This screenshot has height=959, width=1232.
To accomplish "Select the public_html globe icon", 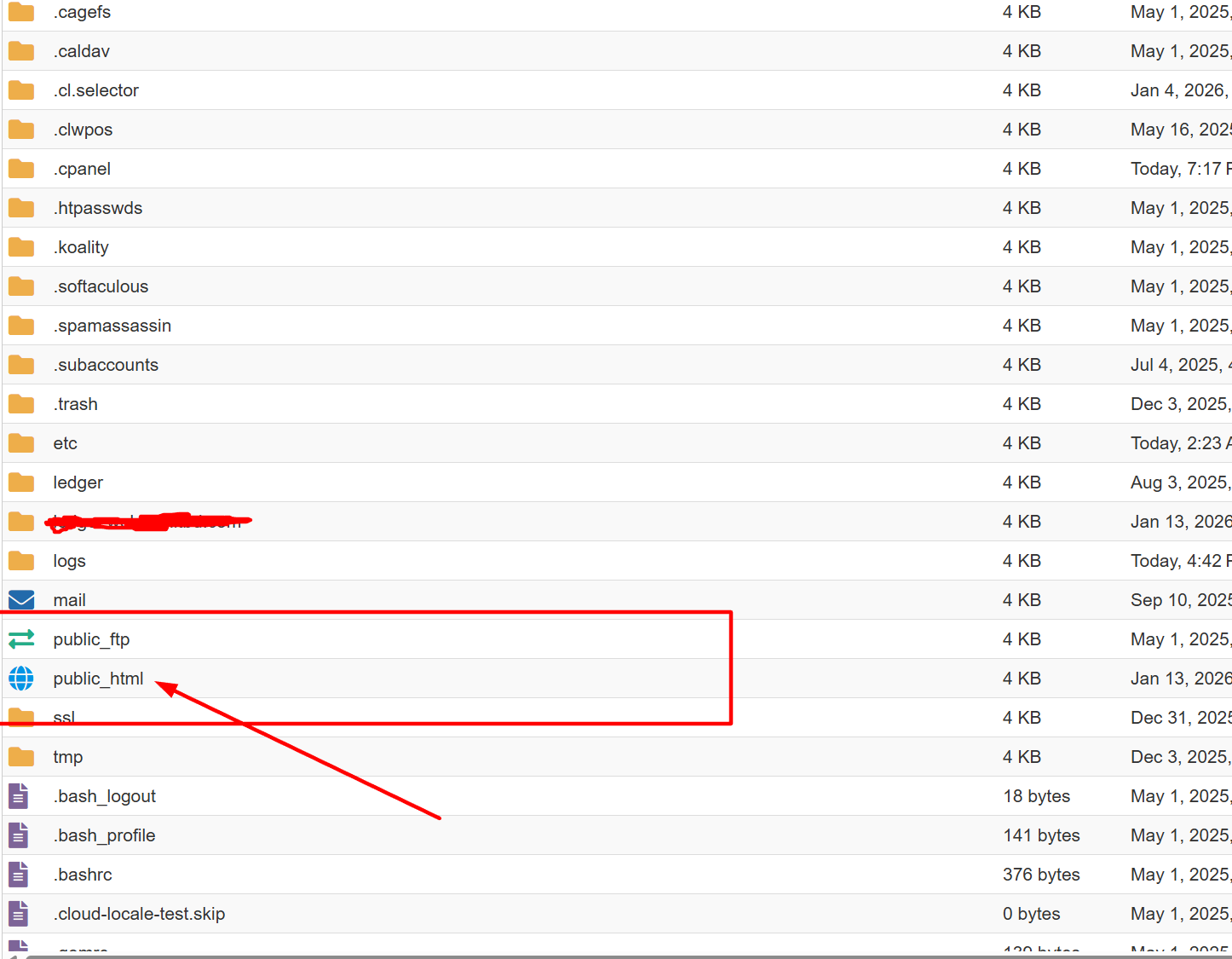I will coord(21,679).
